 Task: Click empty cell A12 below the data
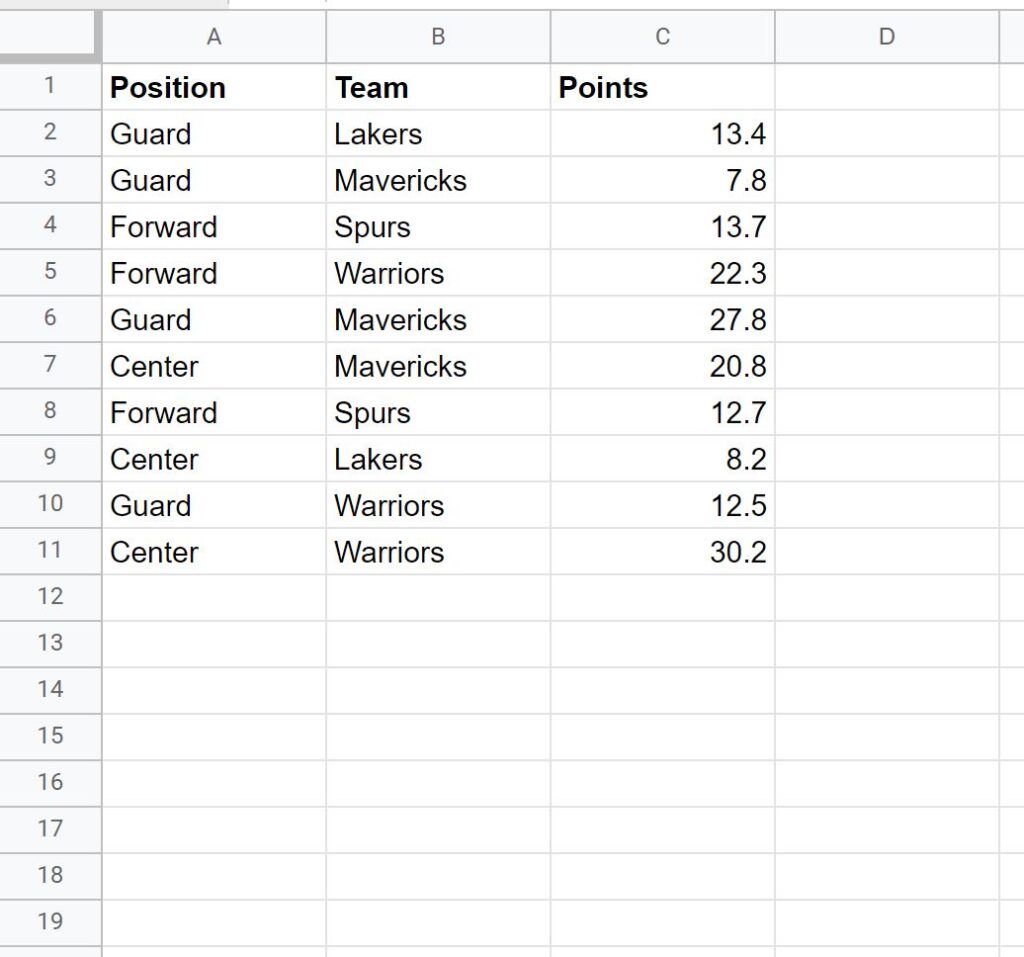(x=213, y=598)
